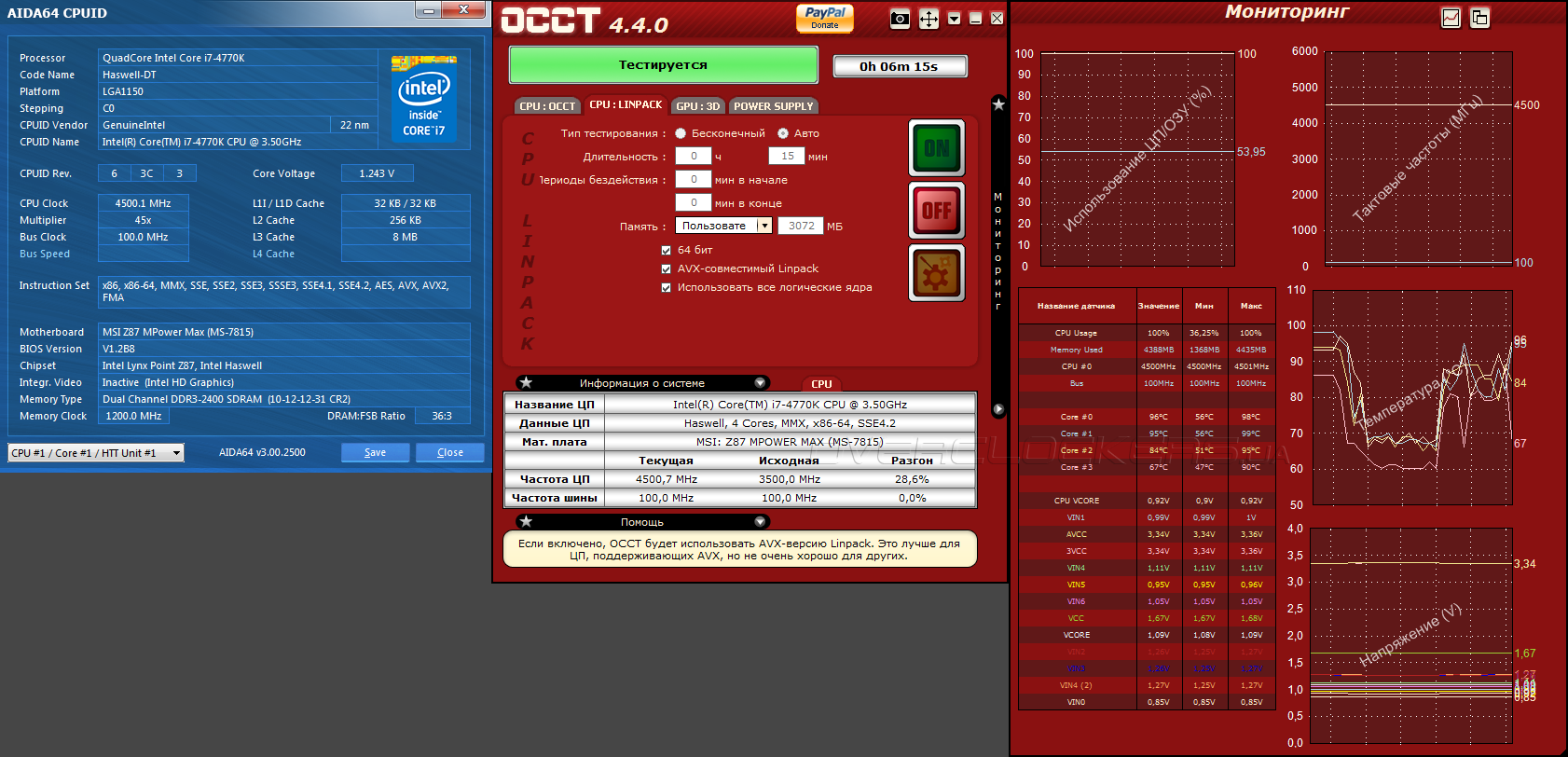Start the test with the green ON button
This screenshot has width=1568, height=757.
coord(937,148)
